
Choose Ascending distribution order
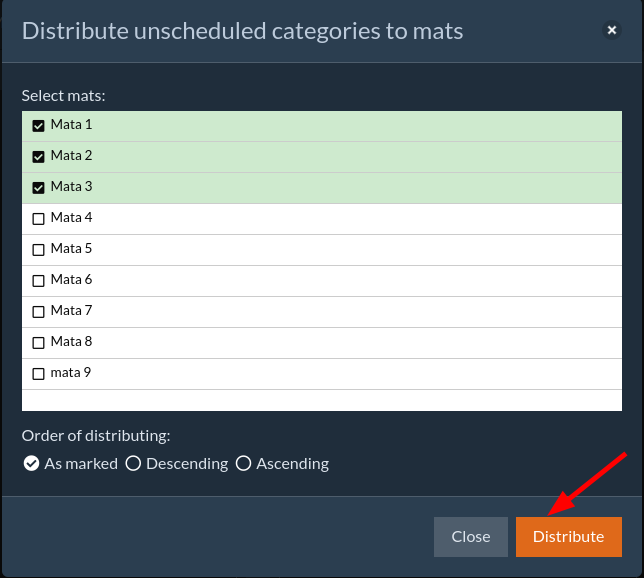click(x=243, y=464)
